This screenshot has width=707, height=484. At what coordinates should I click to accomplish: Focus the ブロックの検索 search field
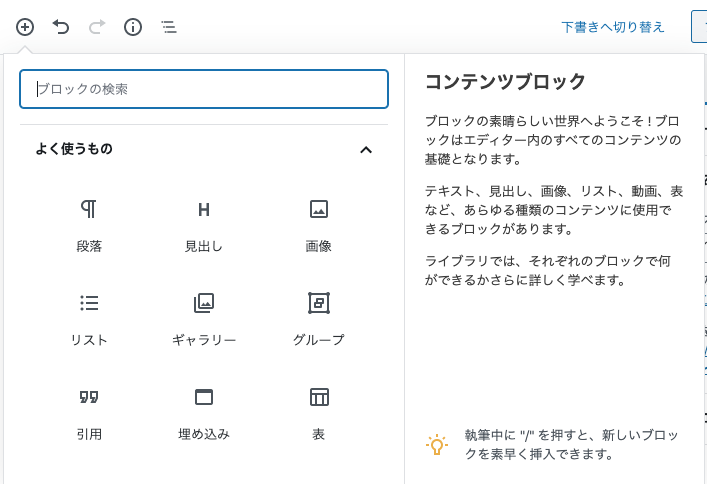click(204, 89)
